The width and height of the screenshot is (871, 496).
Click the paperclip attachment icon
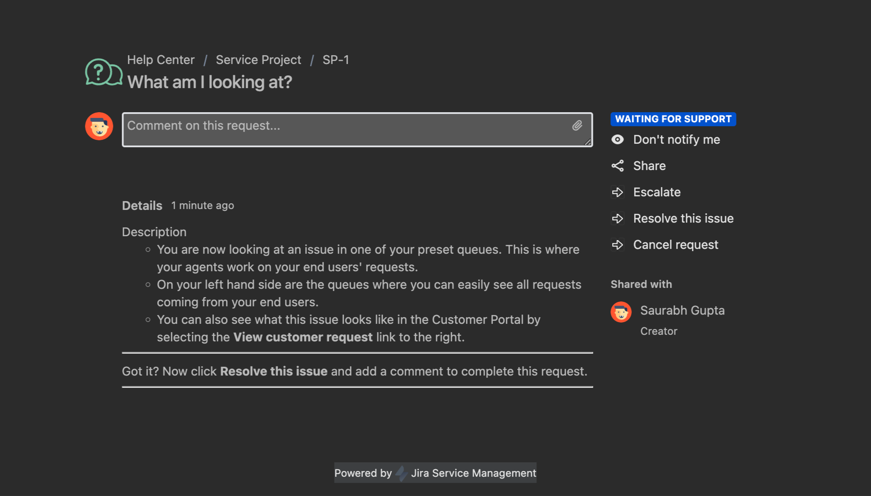tap(577, 126)
